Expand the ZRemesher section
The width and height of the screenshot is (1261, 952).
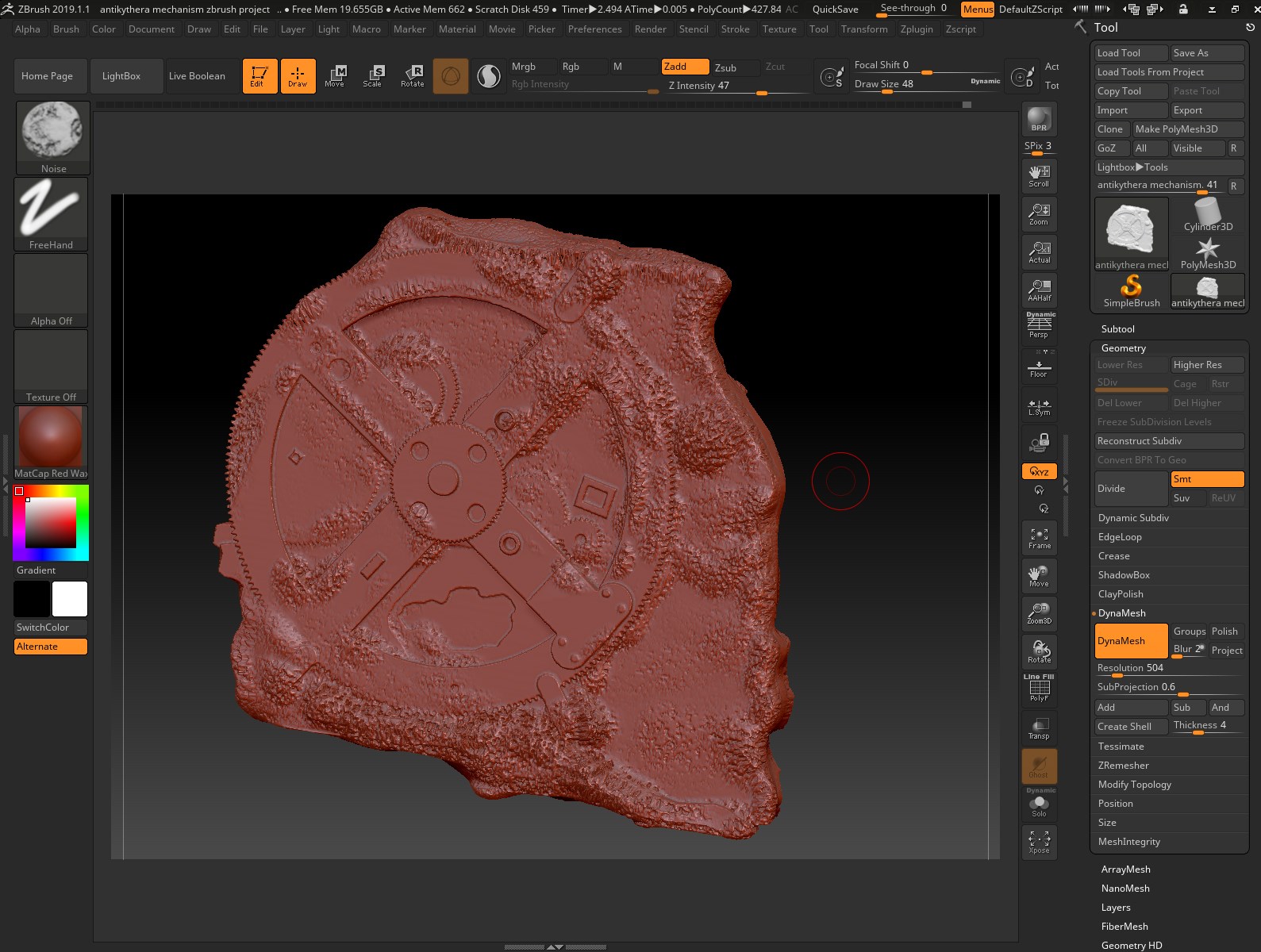click(x=1123, y=766)
